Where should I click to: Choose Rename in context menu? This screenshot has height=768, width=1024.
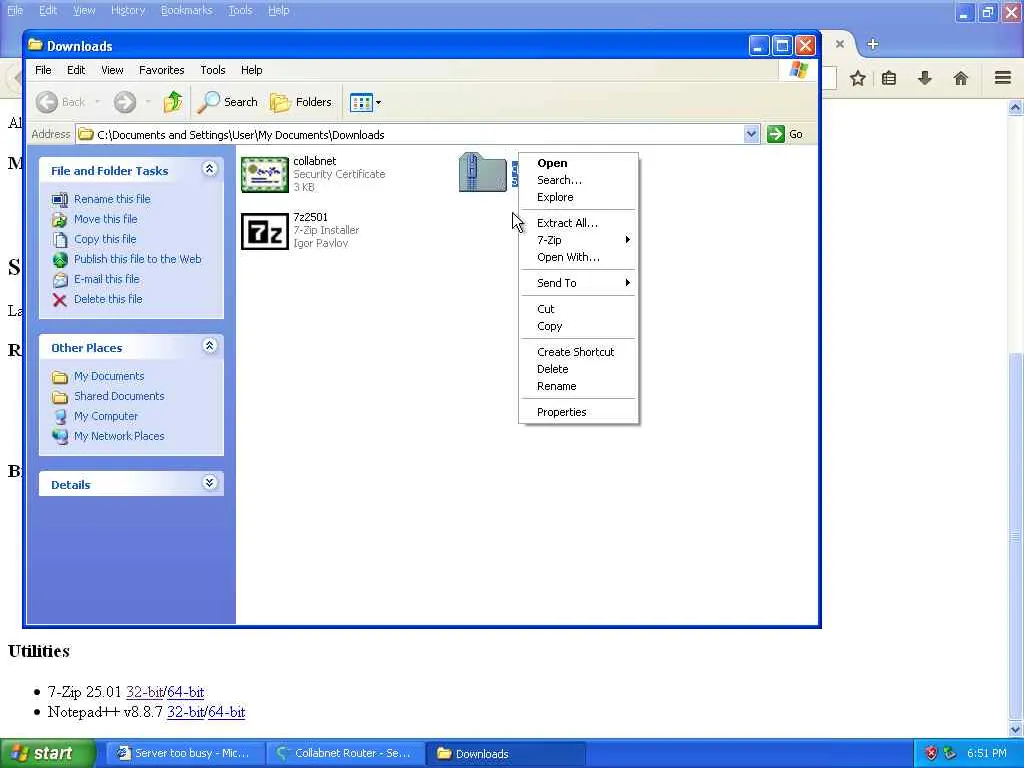tap(578, 386)
